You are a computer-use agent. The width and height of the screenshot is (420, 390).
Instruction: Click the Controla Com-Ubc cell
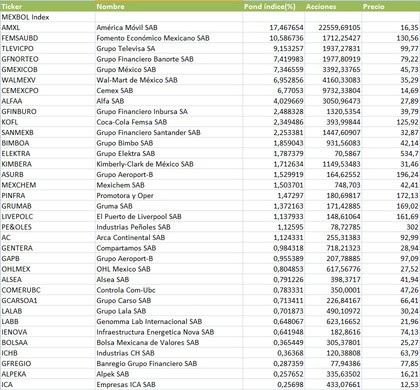[x=169, y=290]
